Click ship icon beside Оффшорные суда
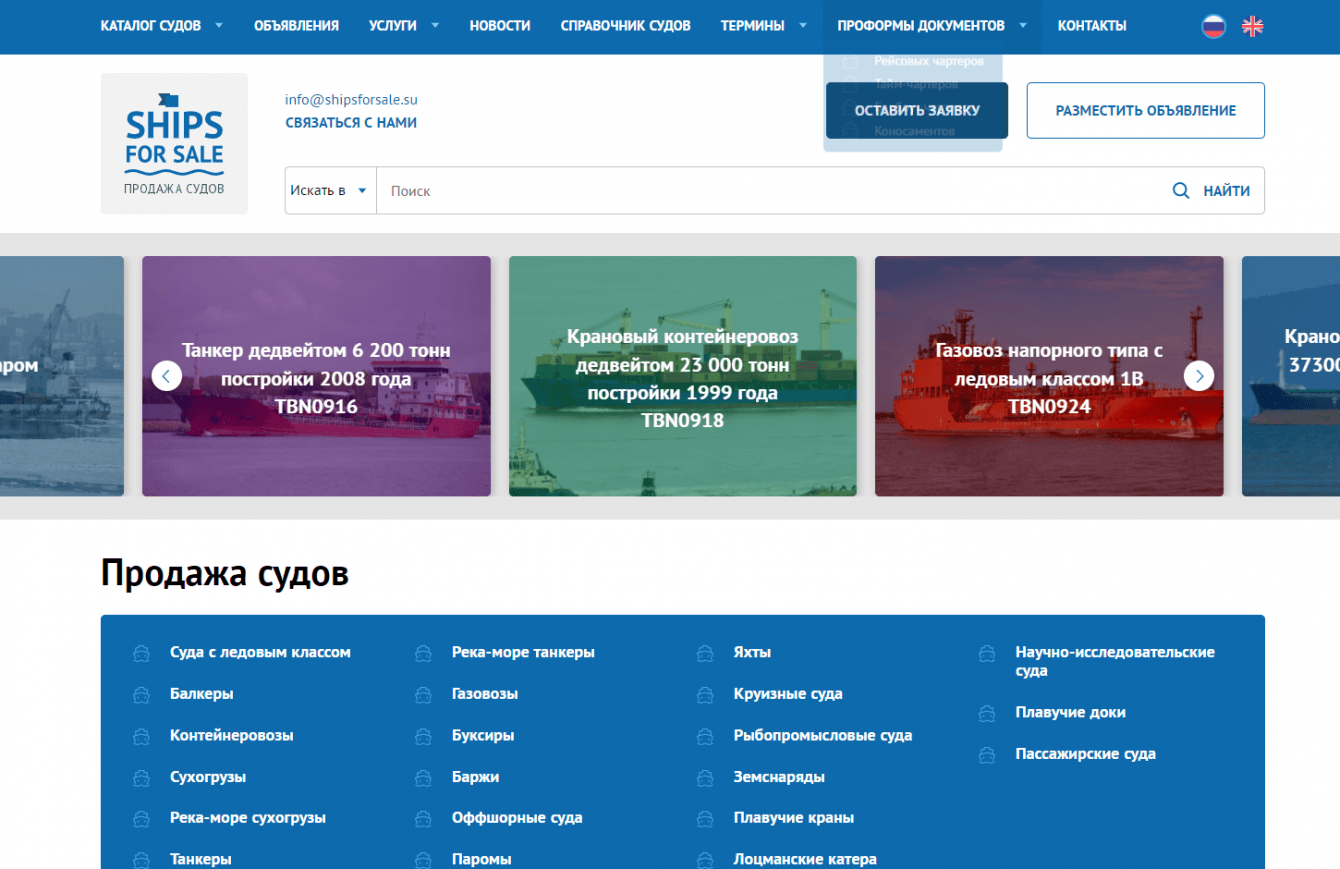This screenshot has width=1340, height=869. (424, 819)
